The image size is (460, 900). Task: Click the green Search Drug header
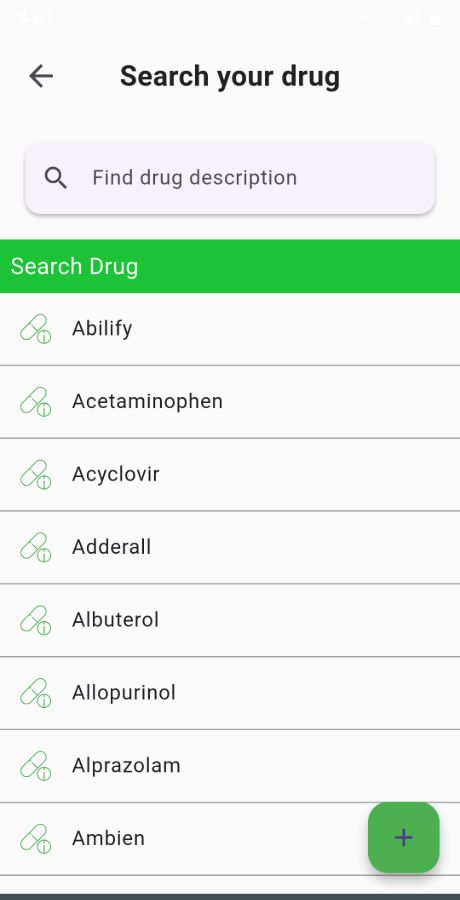(x=230, y=266)
